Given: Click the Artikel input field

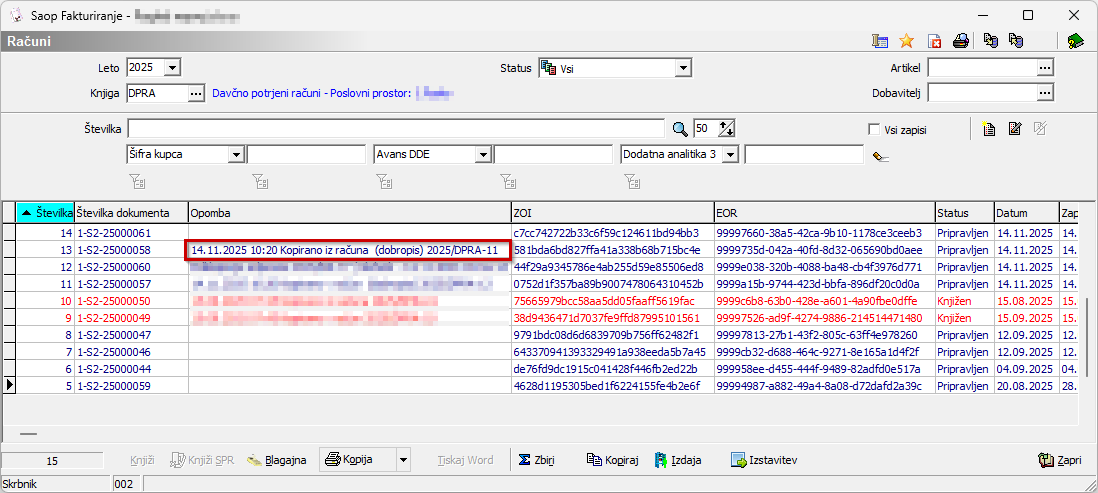Looking at the screenshot, I should (982, 68).
